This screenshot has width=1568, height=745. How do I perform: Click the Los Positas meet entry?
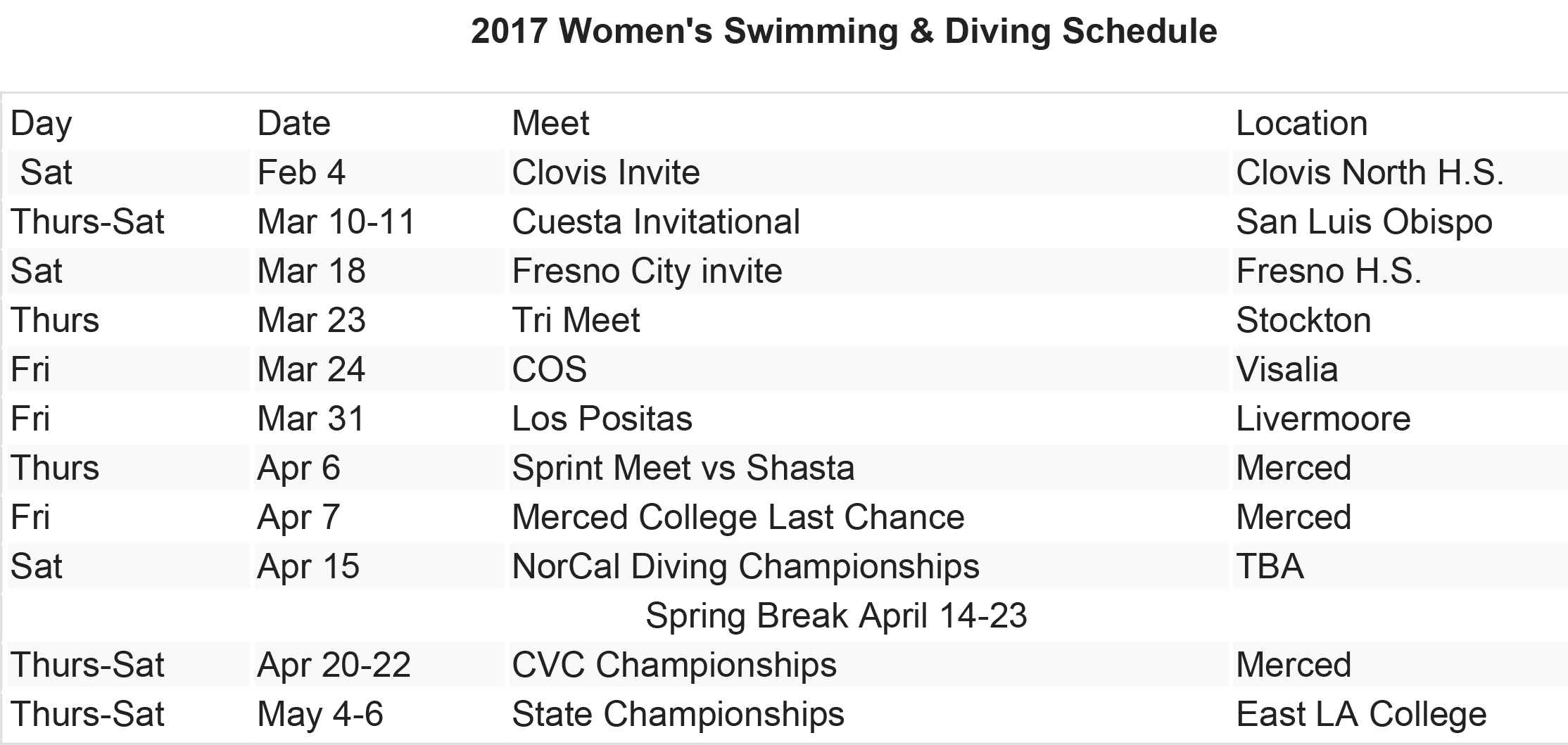602,419
